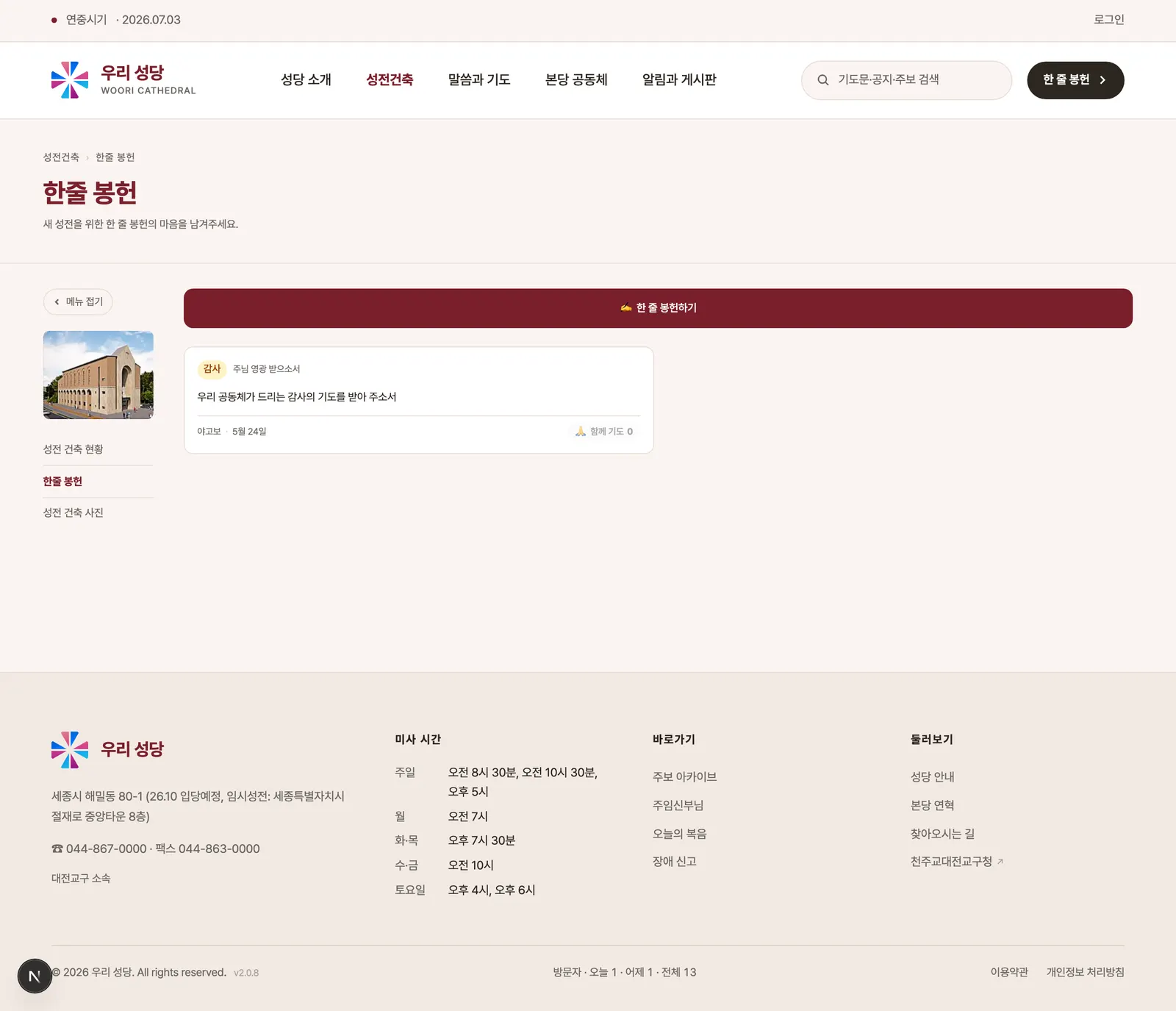Click date text 2026.07.03

(151, 20)
